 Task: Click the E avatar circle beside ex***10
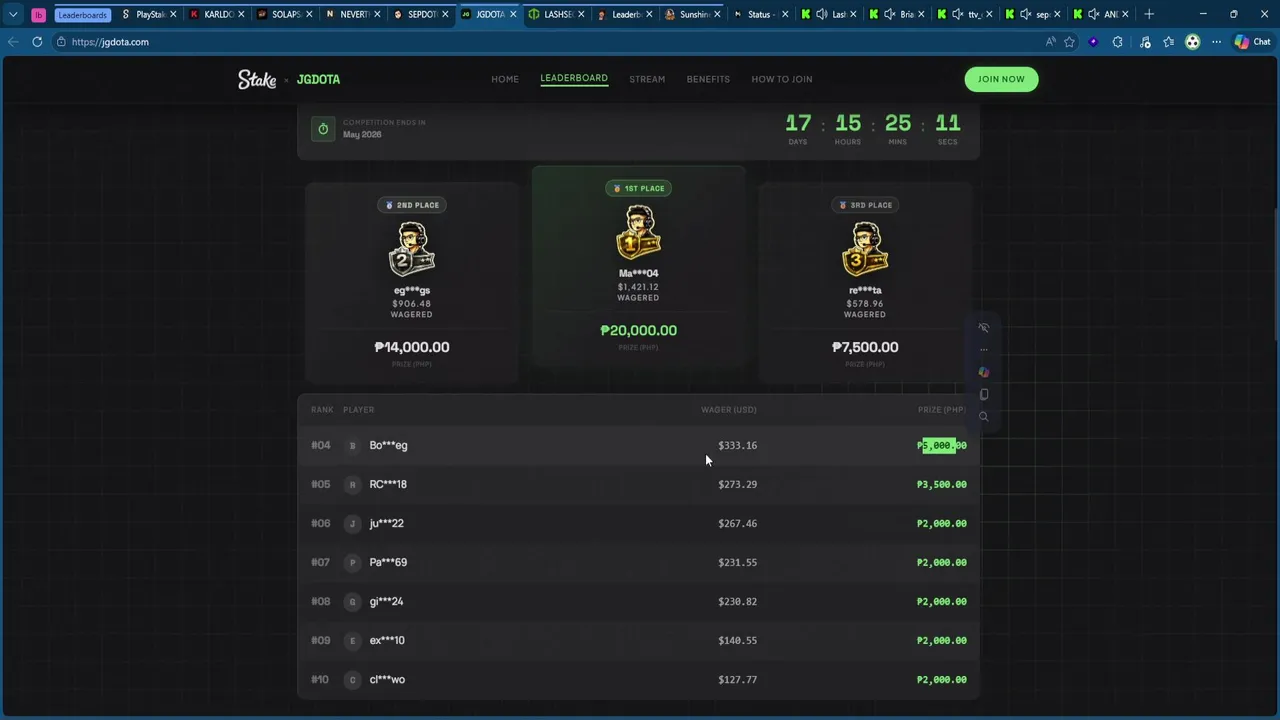coord(352,640)
